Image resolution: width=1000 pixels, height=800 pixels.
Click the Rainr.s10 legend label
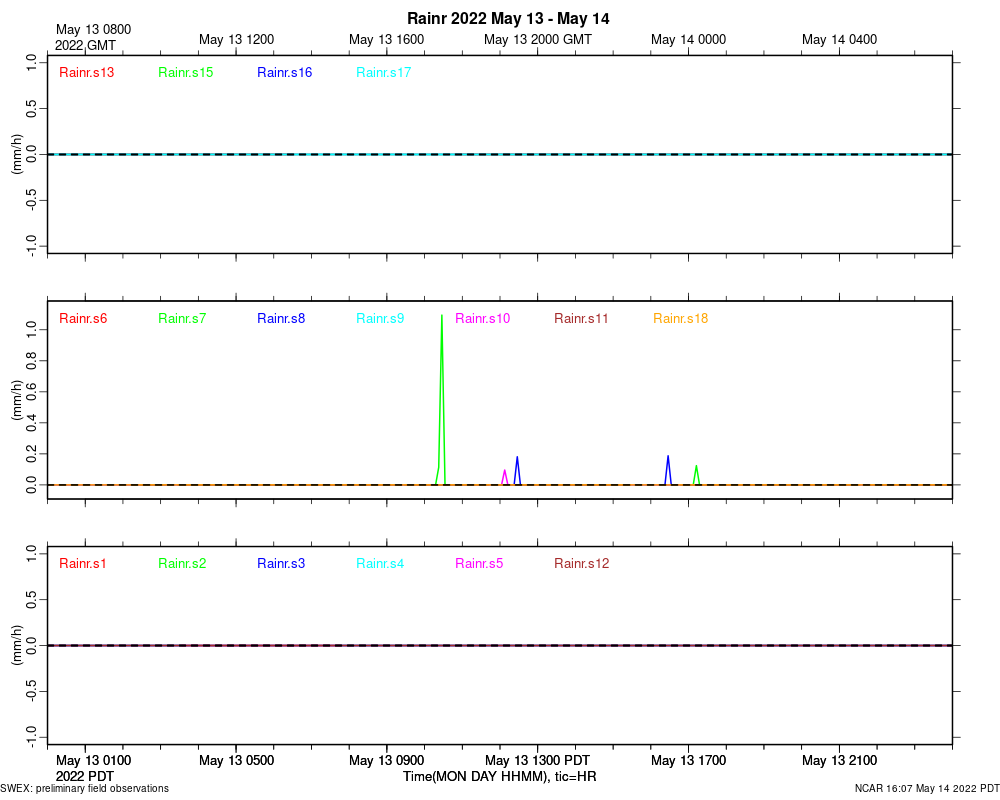pos(482,318)
